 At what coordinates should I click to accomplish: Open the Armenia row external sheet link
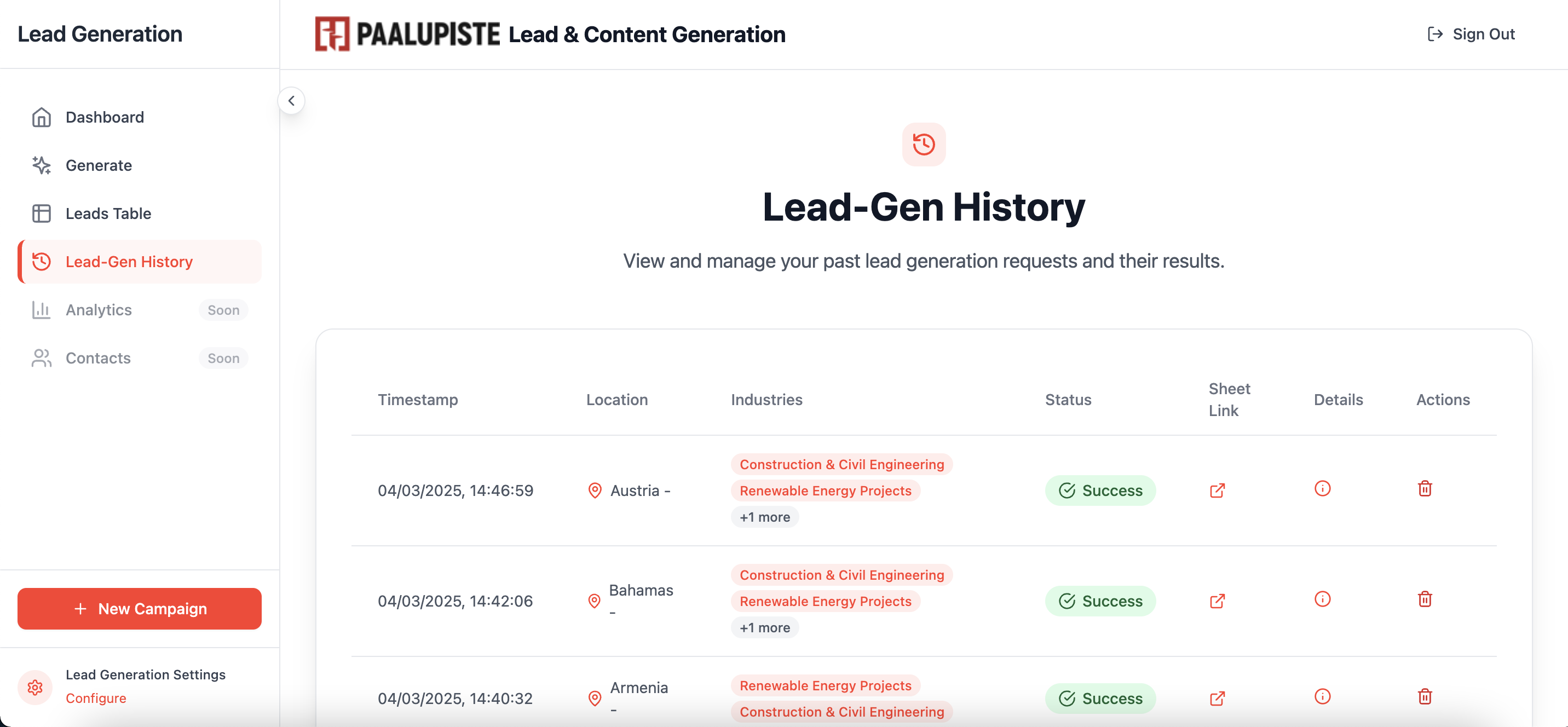point(1217,699)
